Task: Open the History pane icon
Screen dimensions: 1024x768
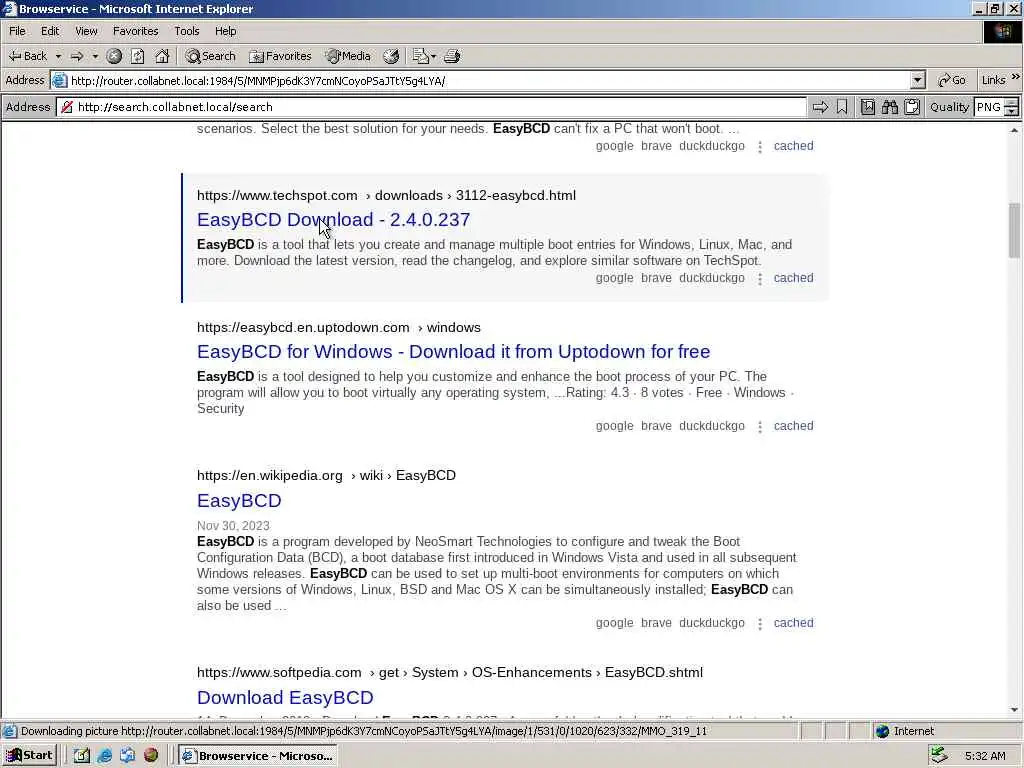Action: click(391, 56)
